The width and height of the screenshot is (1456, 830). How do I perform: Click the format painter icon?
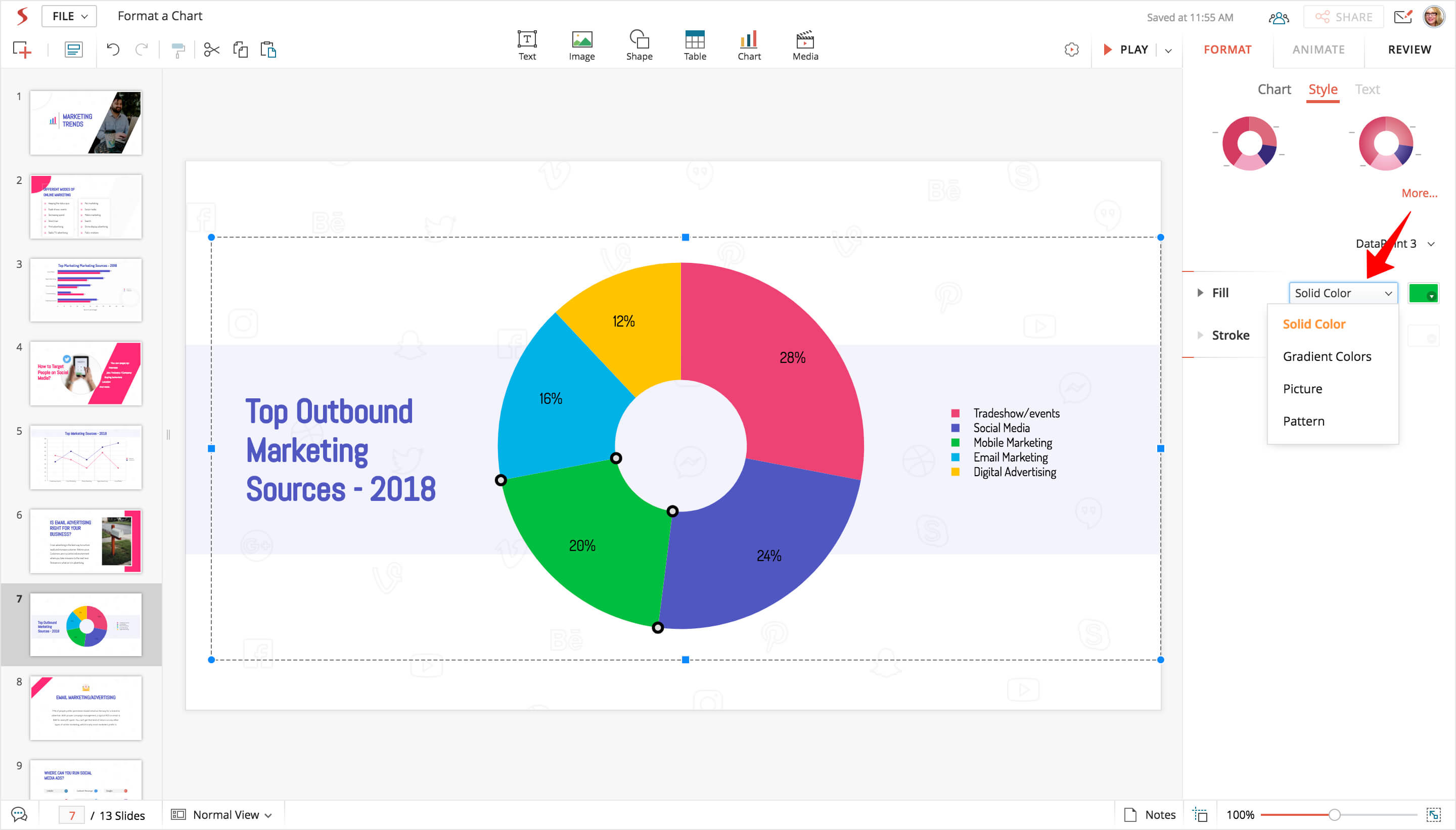(x=178, y=50)
